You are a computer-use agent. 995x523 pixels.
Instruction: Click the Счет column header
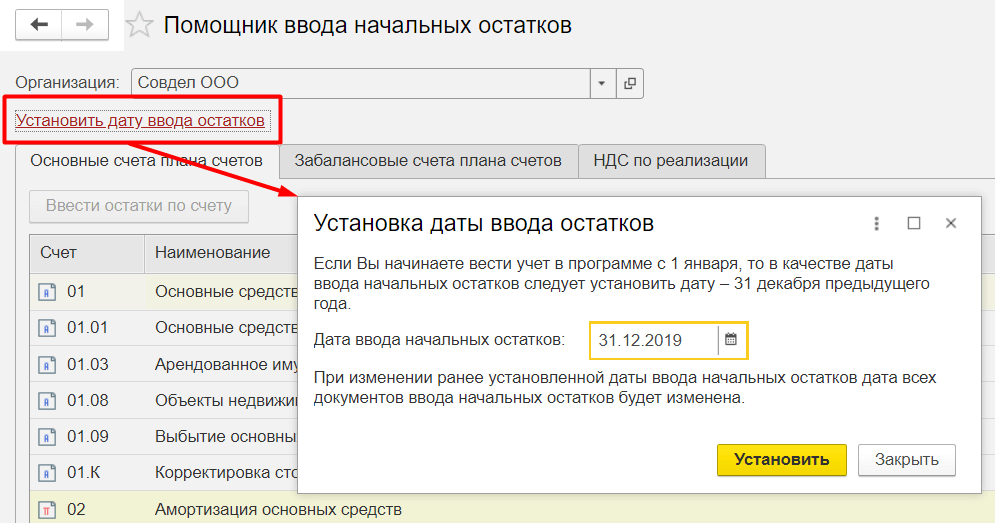click(87, 253)
